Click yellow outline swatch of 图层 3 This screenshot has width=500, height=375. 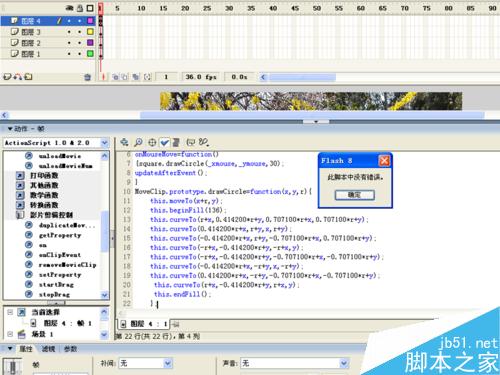(x=90, y=32)
